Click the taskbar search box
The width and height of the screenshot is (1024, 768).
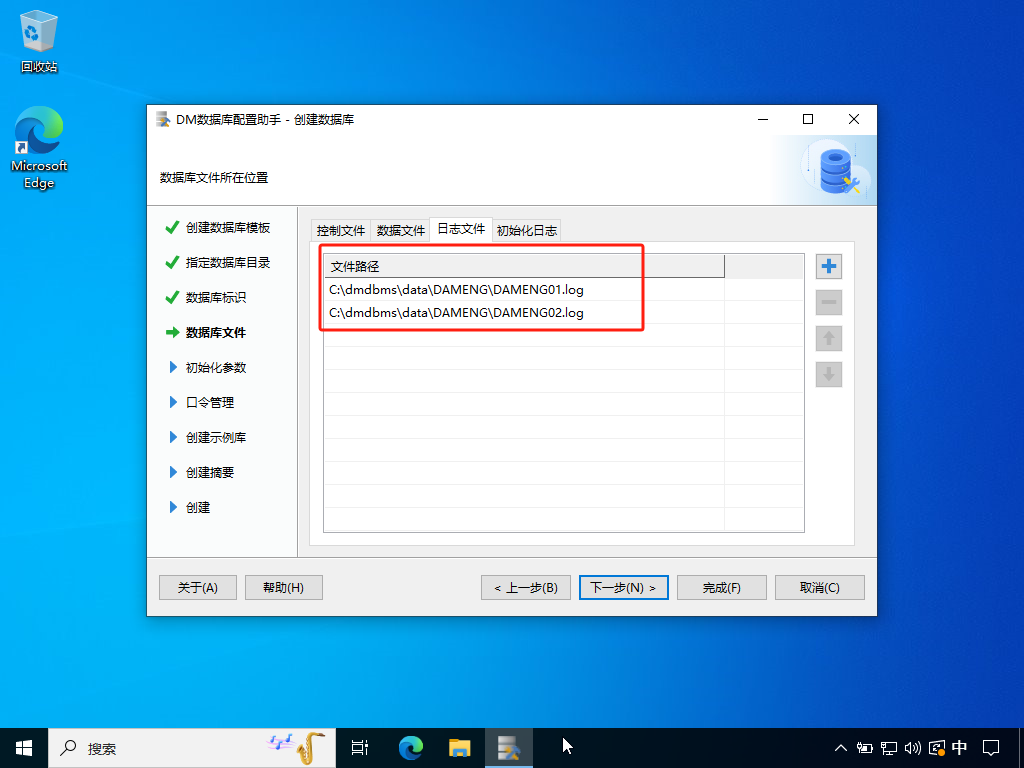[192, 748]
